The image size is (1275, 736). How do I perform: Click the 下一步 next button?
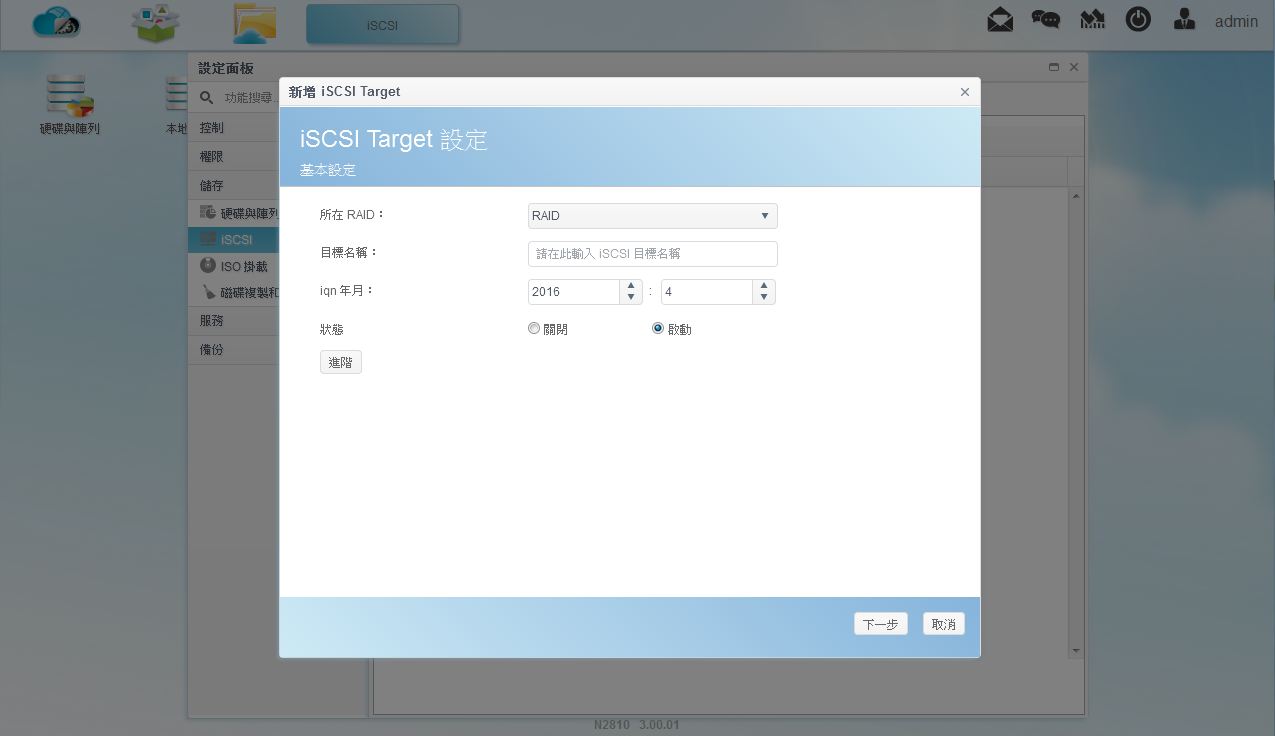tap(881, 624)
